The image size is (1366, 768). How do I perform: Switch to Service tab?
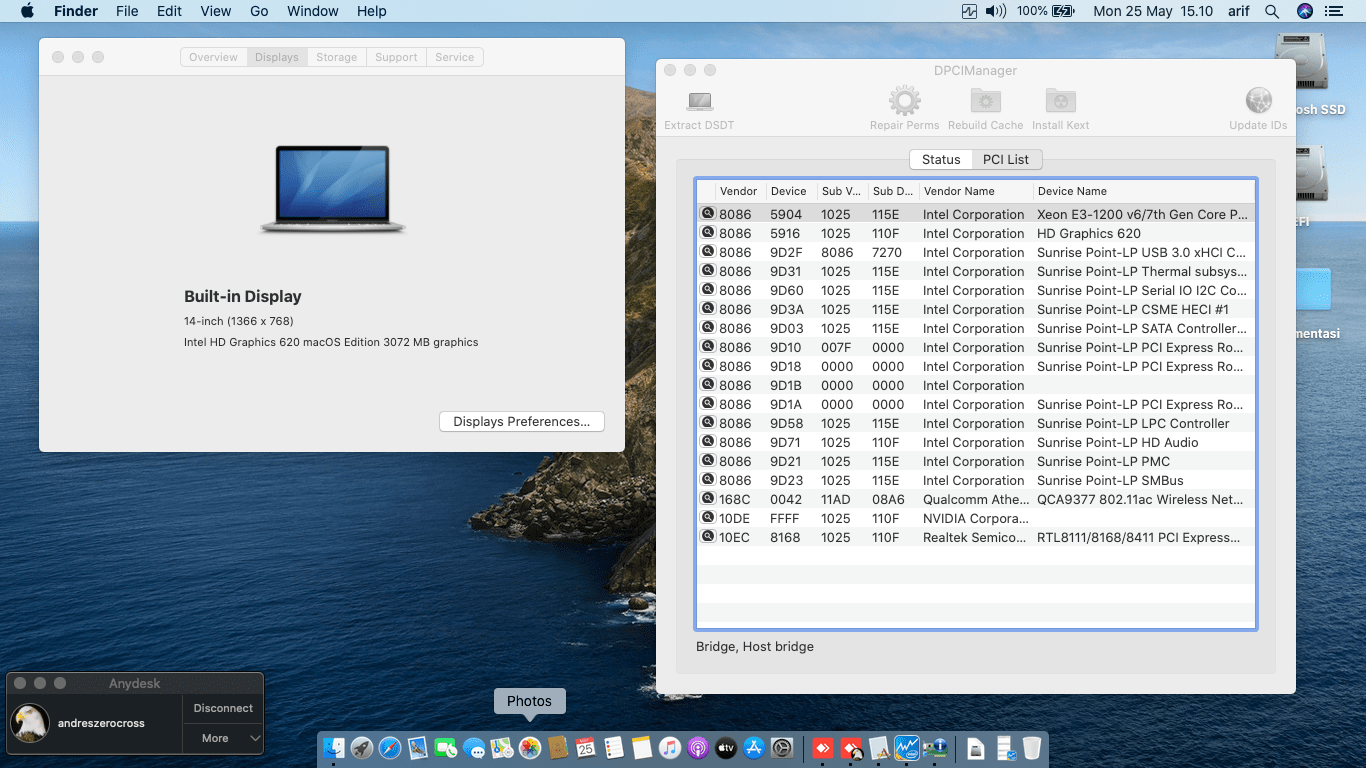tap(454, 57)
